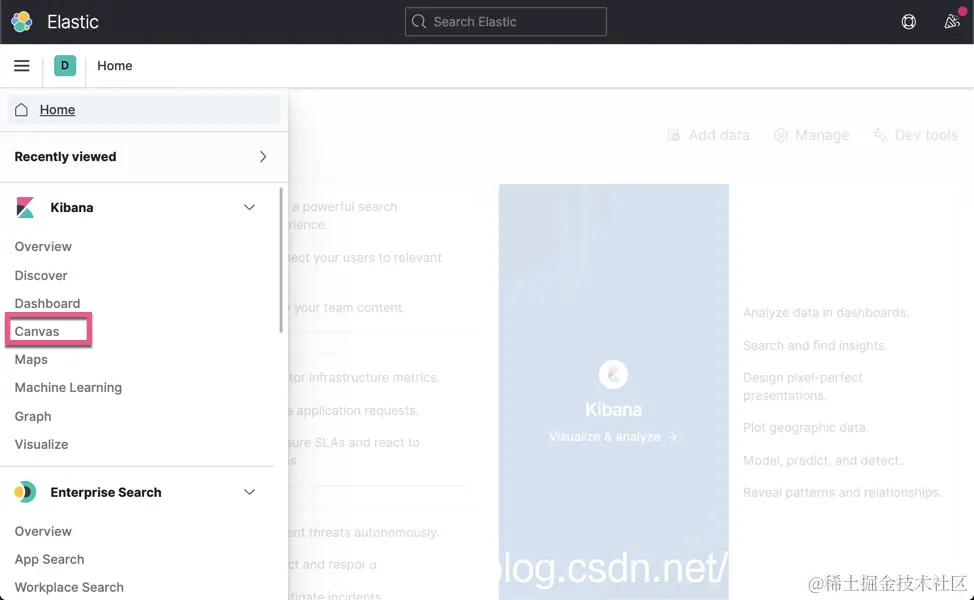
Task: Click the Home breadcrumb
Action: pyautogui.click(x=114, y=66)
